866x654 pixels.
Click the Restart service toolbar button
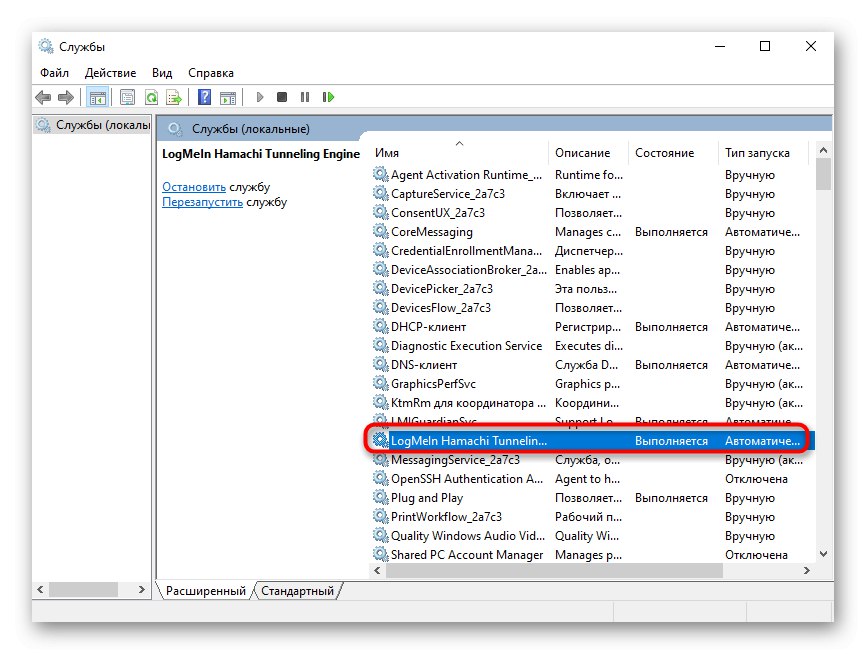328,97
